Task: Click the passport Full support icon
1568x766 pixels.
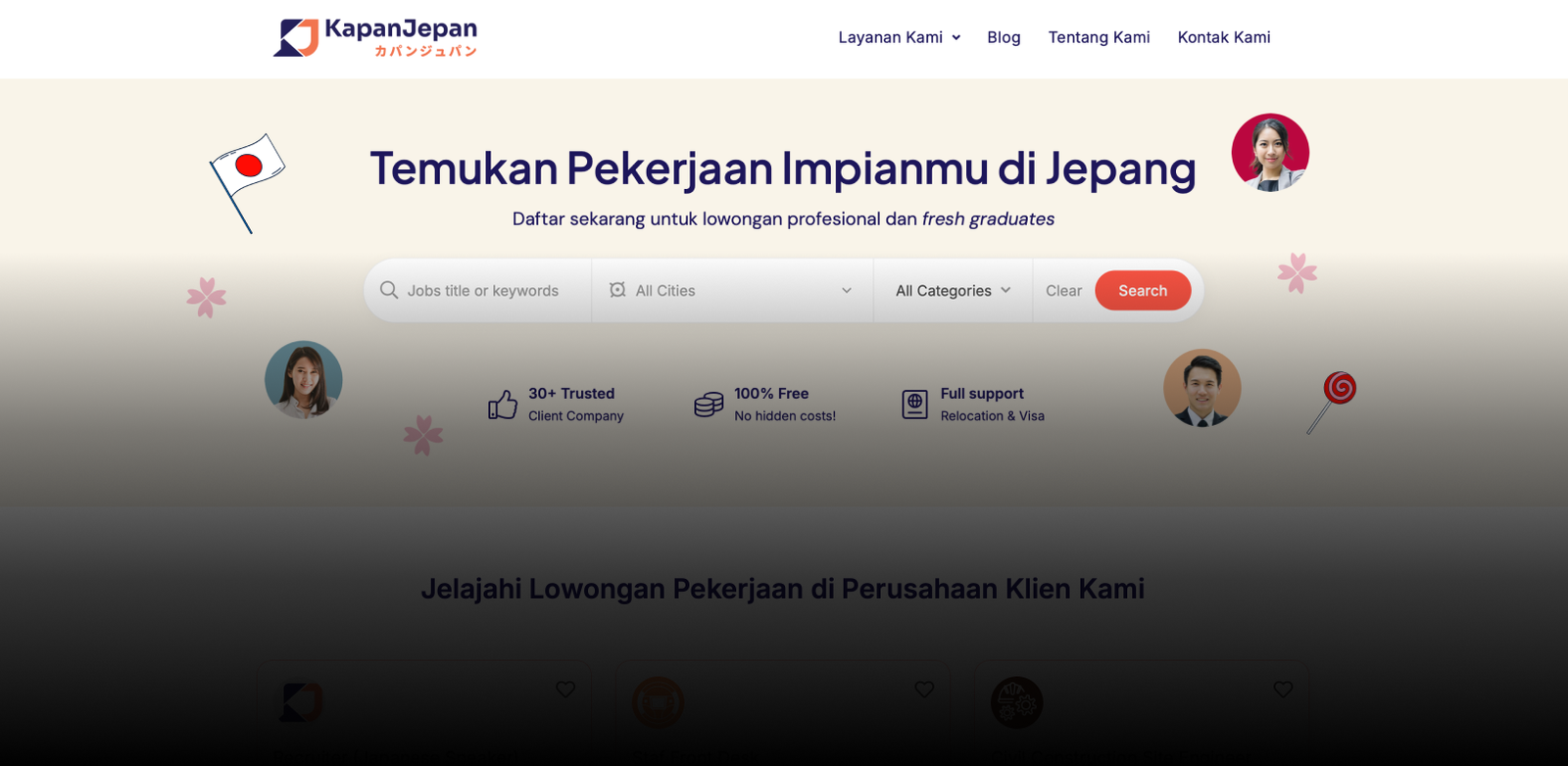Action: (x=914, y=405)
